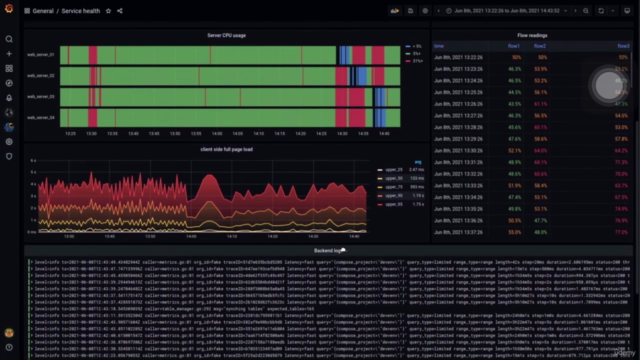Screen dimensions: 640x360
Task: Open the sidebar Alerting bell icon
Action: pyautogui.click(x=9, y=98)
